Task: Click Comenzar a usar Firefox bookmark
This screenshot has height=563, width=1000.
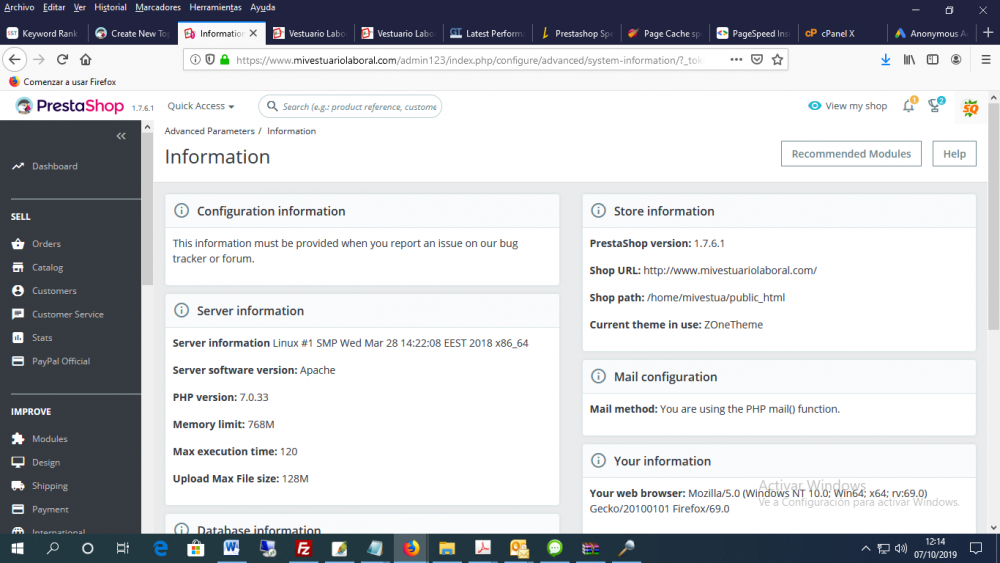Action: click(62, 82)
